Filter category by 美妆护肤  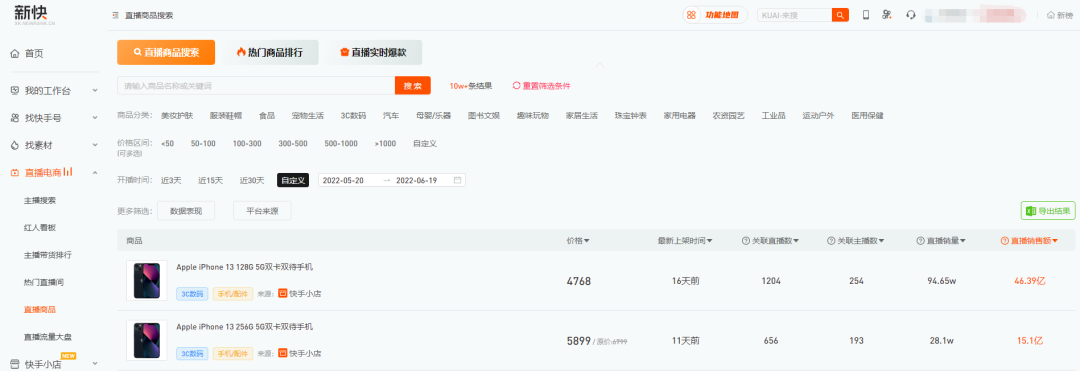(x=177, y=116)
